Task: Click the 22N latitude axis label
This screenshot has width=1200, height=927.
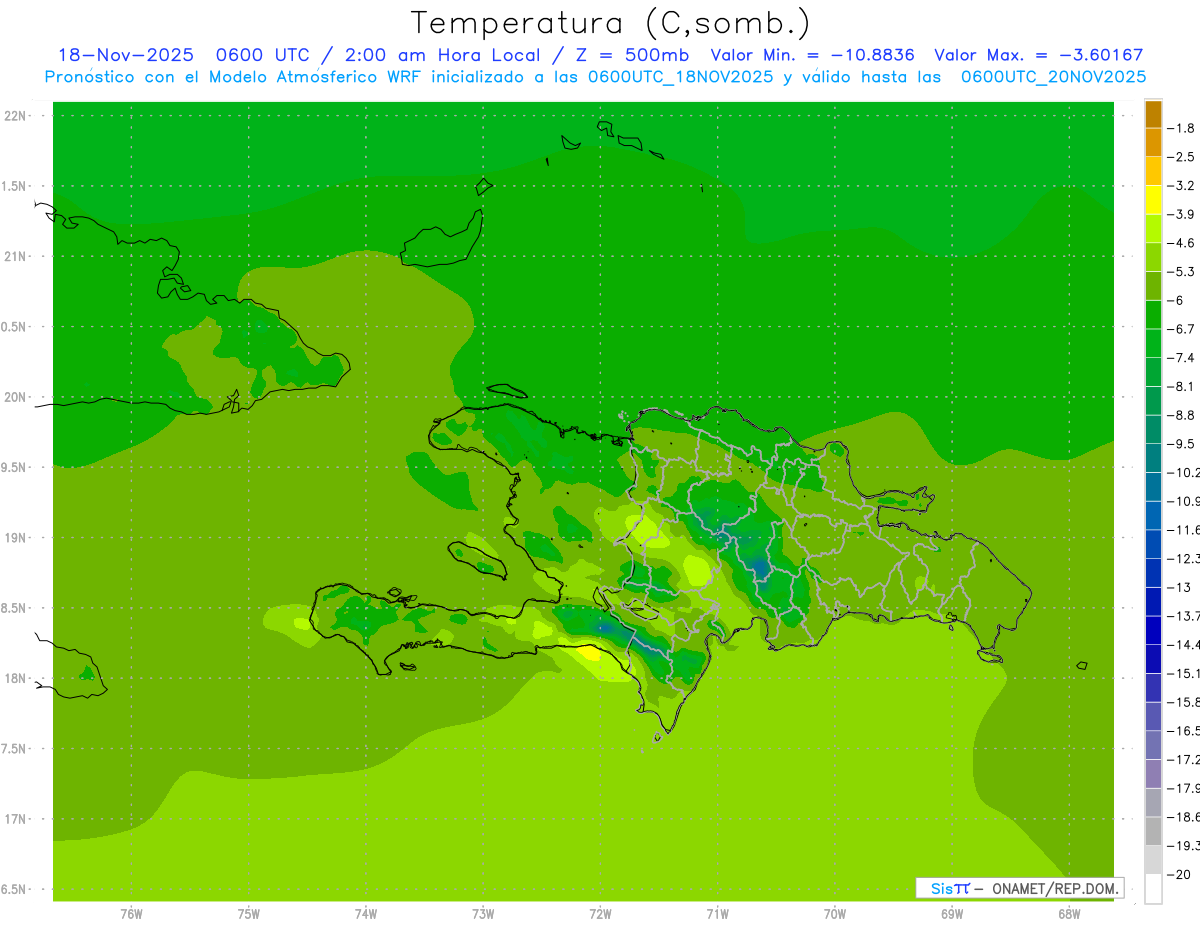Action: coord(16,116)
